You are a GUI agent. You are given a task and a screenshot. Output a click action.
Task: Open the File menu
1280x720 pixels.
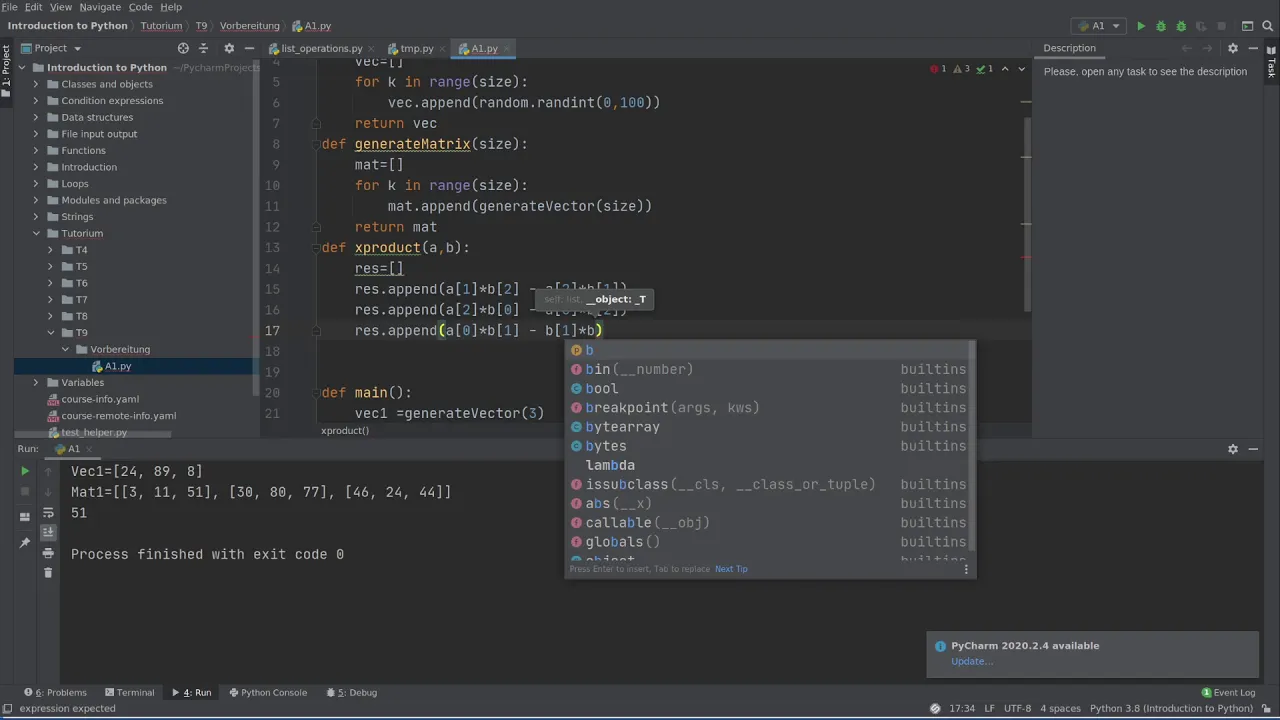point(9,7)
